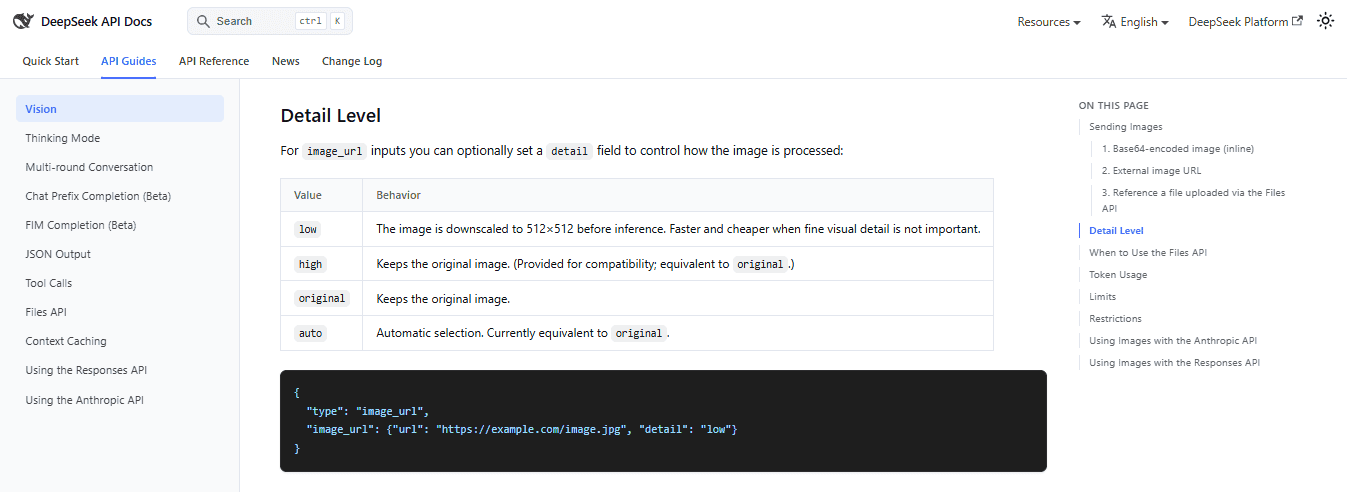Click external link icon beside DeepSeek Platform

pyautogui.click(x=1298, y=21)
